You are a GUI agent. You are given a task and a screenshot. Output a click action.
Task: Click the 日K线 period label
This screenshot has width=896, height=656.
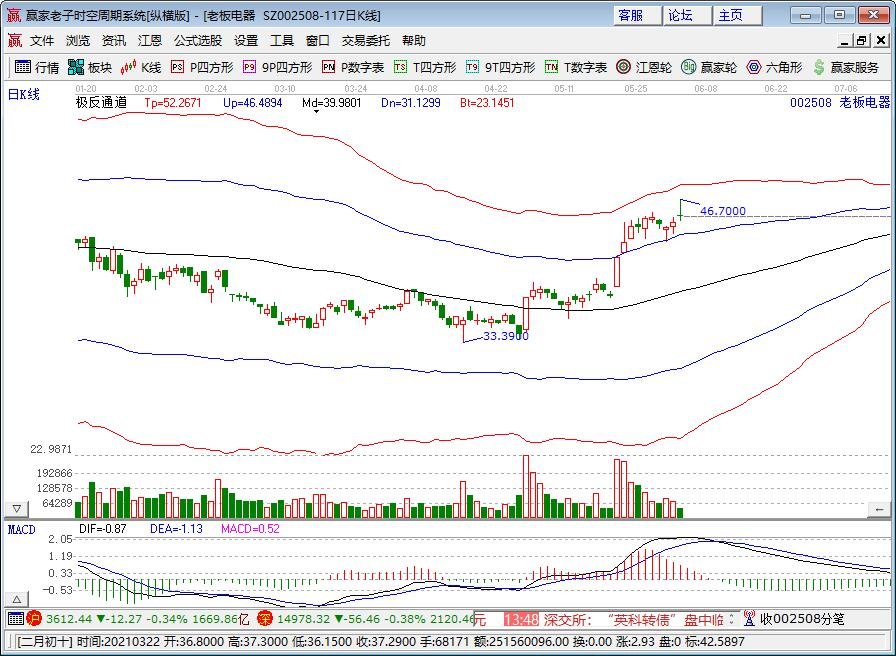coord(23,94)
